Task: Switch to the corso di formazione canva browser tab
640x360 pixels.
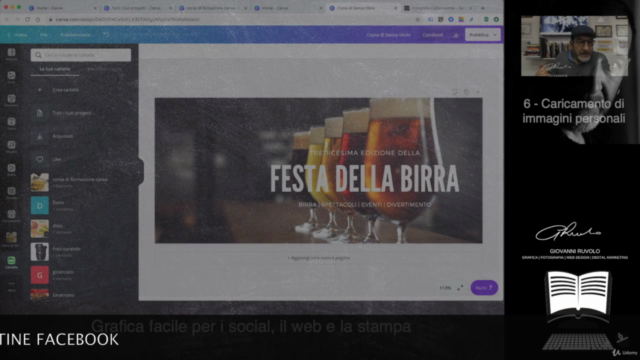Action: pos(212,8)
